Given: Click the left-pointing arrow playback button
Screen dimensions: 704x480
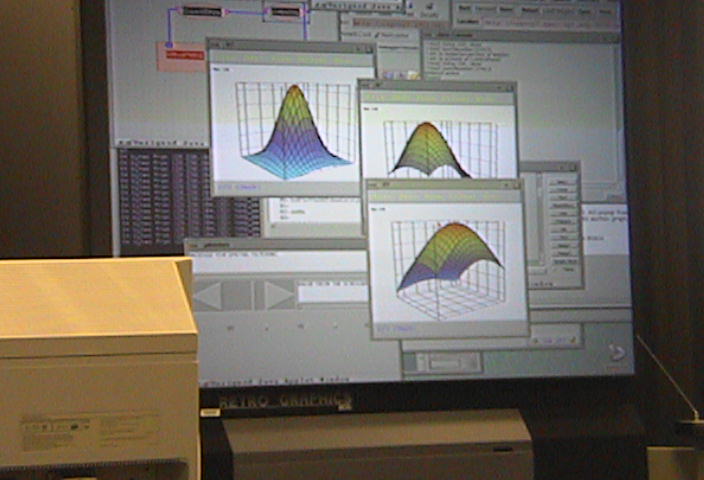Looking at the screenshot, I should coord(208,295).
